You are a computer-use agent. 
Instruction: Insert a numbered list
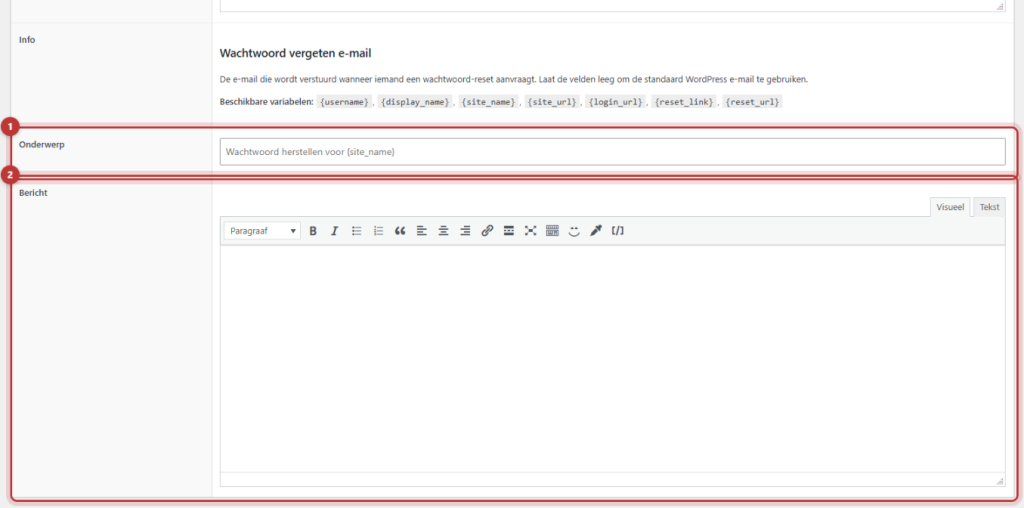tap(378, 230)
